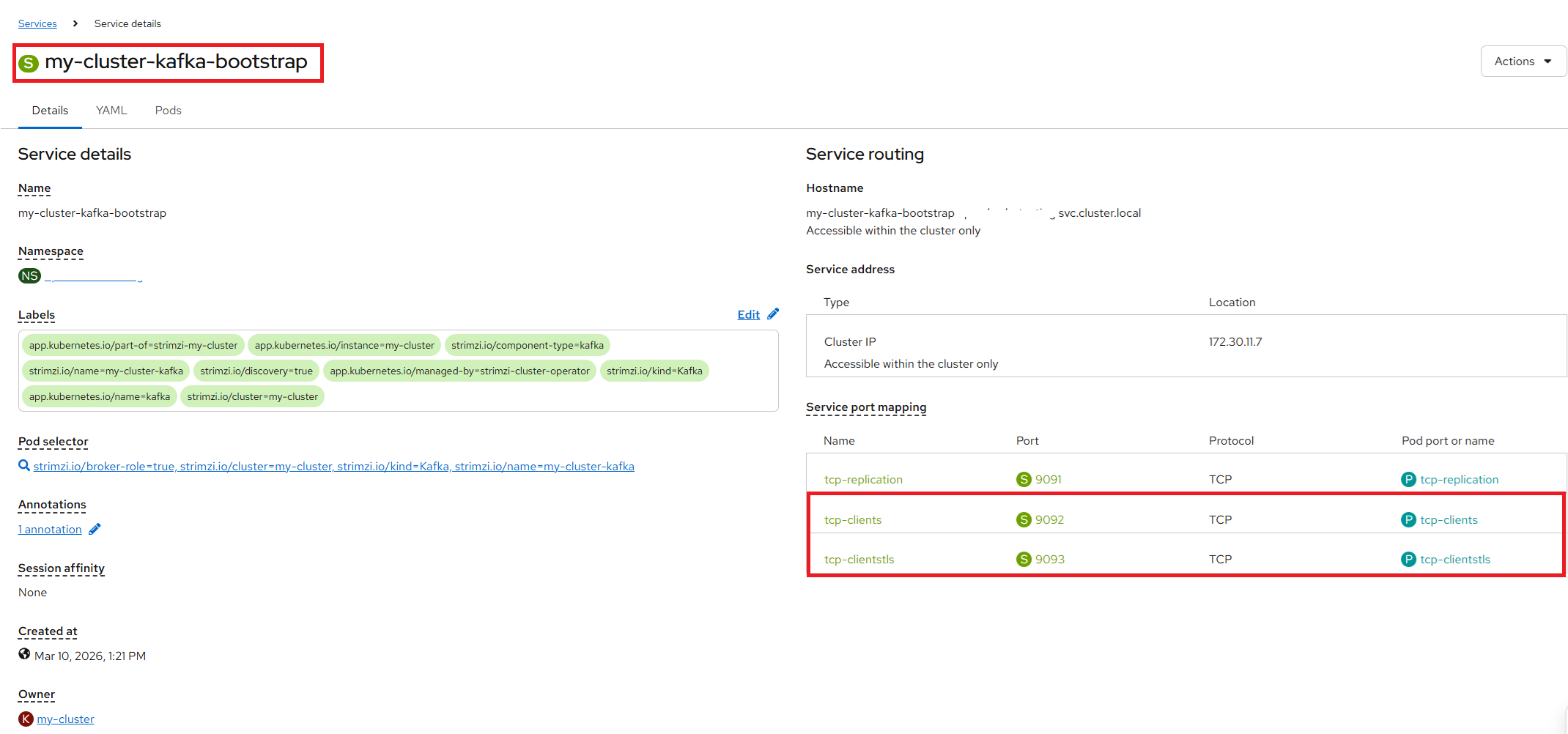
Task: Click the NS namespace badge icon
Action: [x=29, y=276]
